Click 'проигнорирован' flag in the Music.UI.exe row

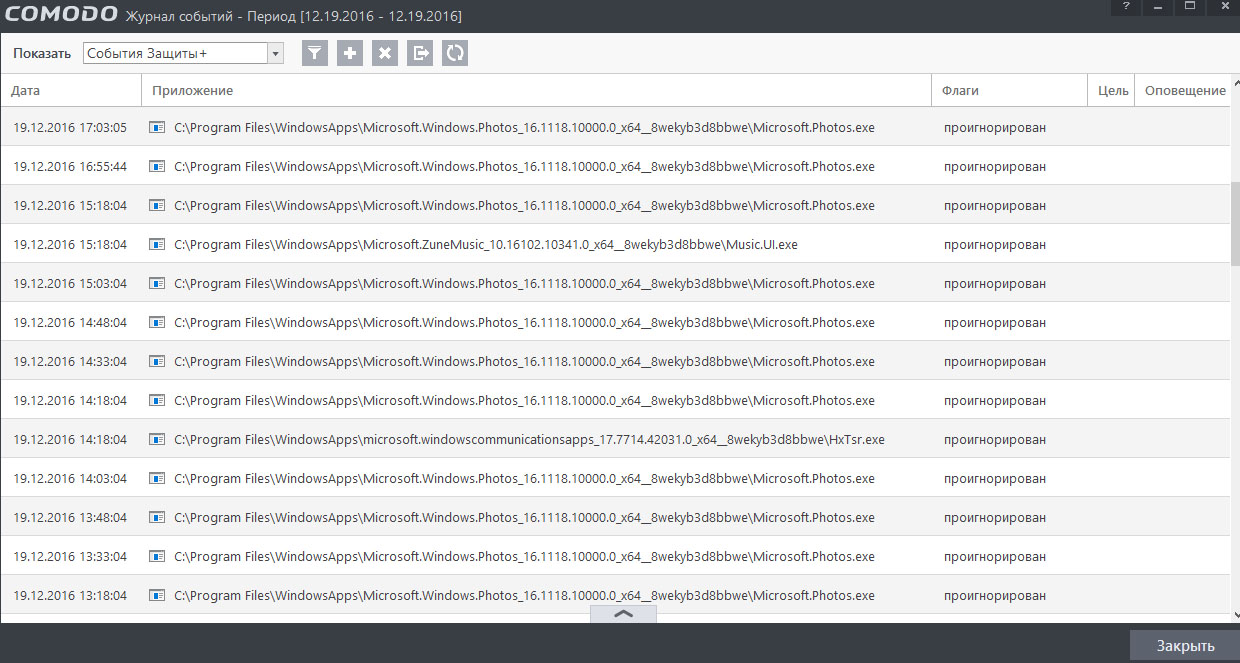click(995, 244)
